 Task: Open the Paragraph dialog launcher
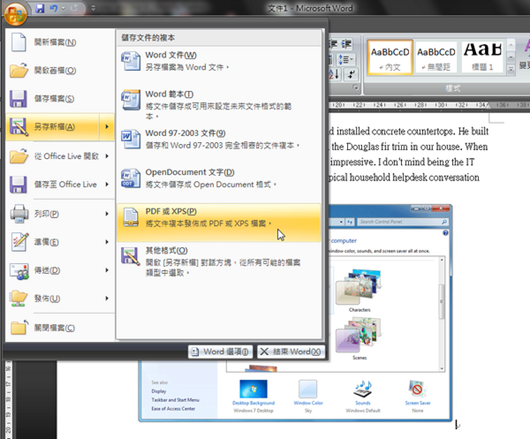point(356,88)
